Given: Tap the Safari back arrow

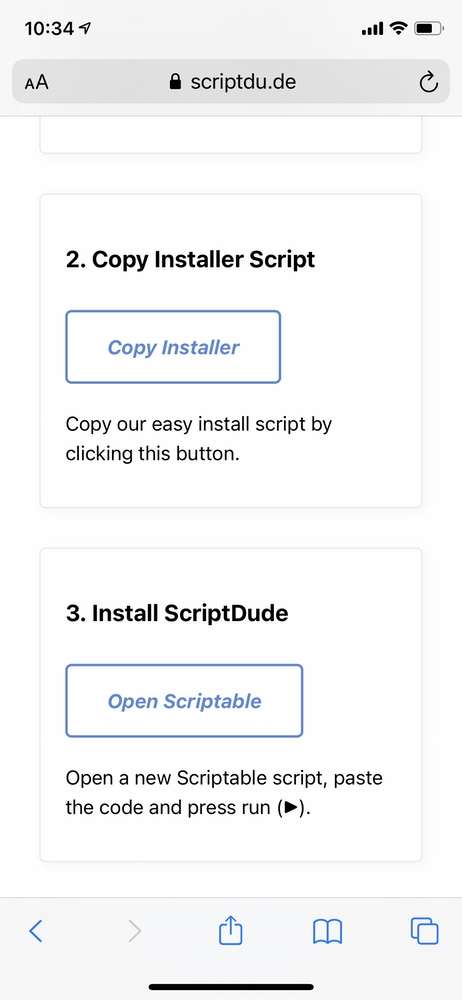Looking at the screenshot, I should 36,931.
